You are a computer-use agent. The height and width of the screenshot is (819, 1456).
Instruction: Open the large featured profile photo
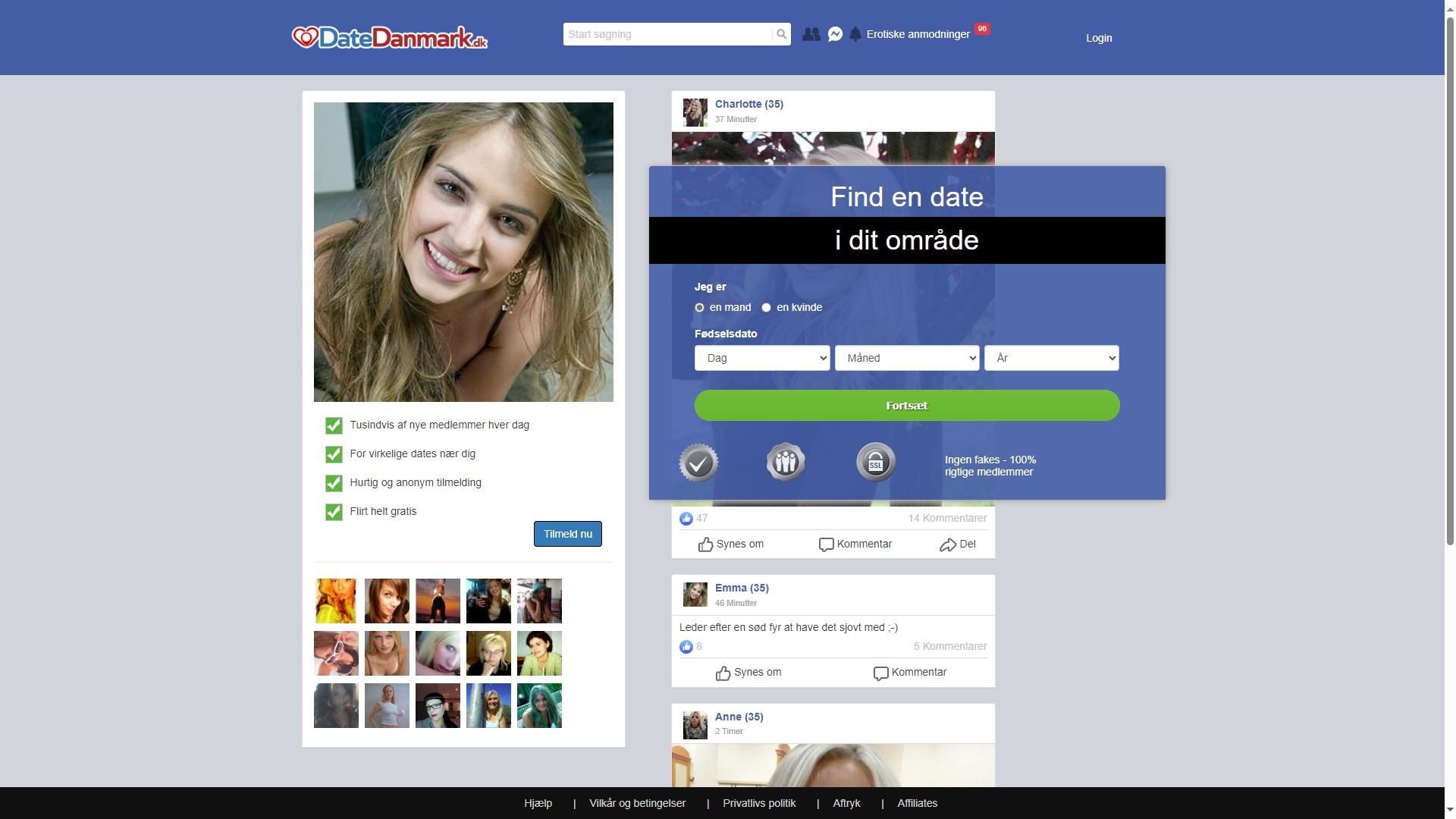463,252
